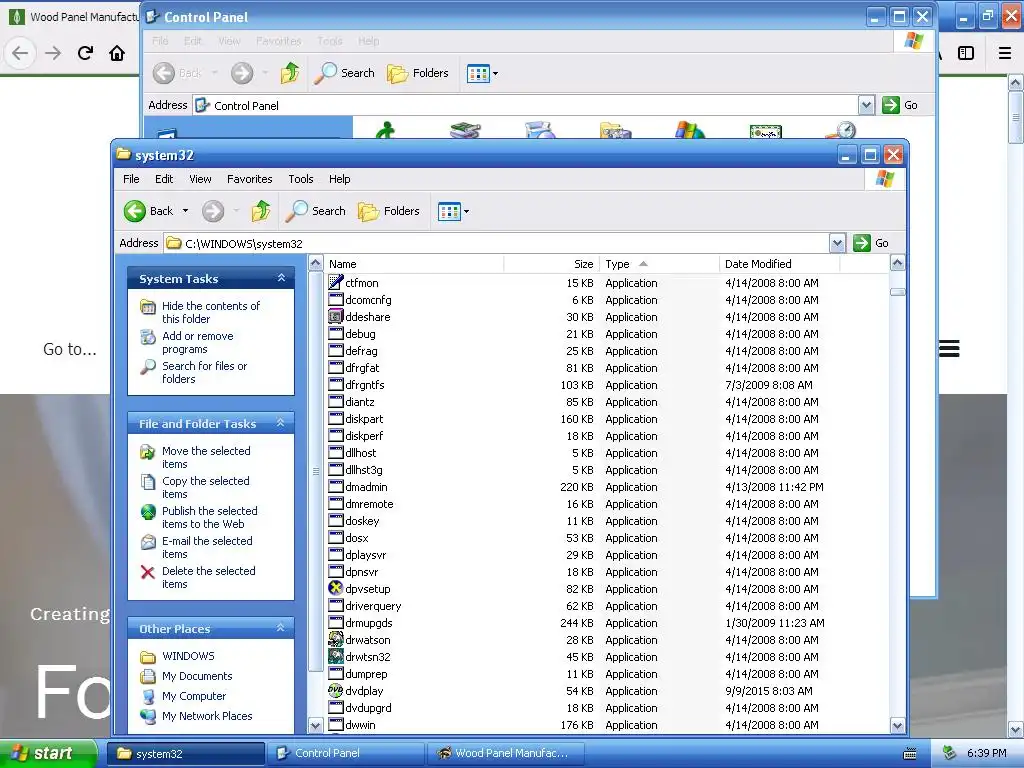1024x768 pixels.
Task: Open My Documents in Other Places
Action: [197, 676]
